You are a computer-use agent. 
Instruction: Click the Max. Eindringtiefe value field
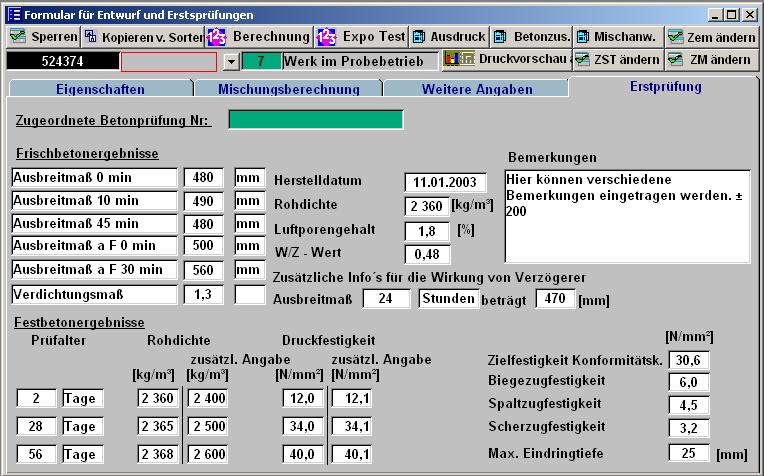pyautogui.click(x=689, y=454)
